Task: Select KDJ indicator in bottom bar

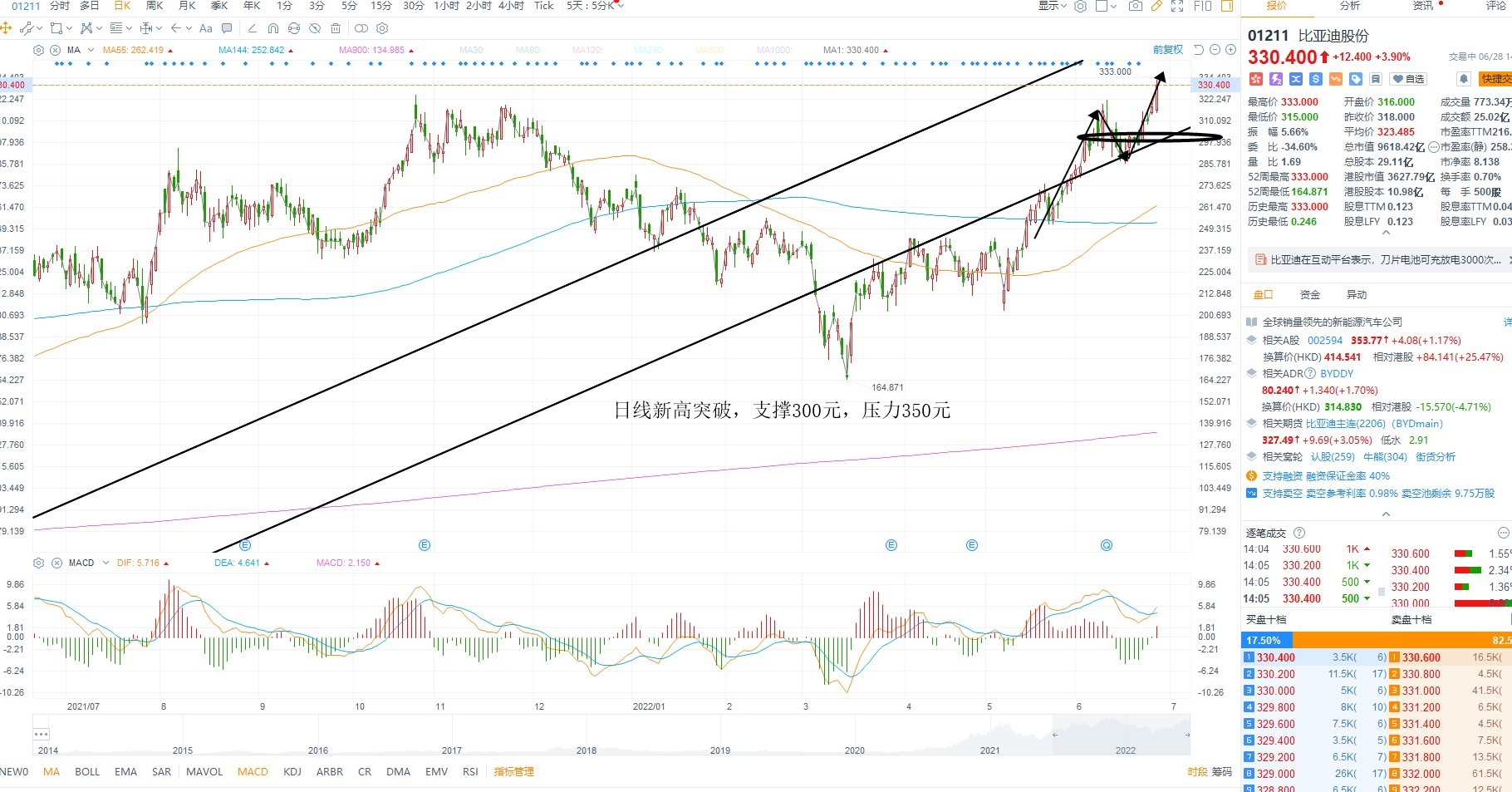Action: pos(292,772)
